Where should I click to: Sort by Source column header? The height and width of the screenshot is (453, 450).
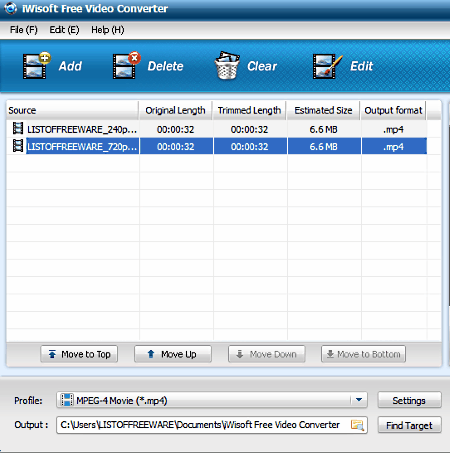pos(72,110)
